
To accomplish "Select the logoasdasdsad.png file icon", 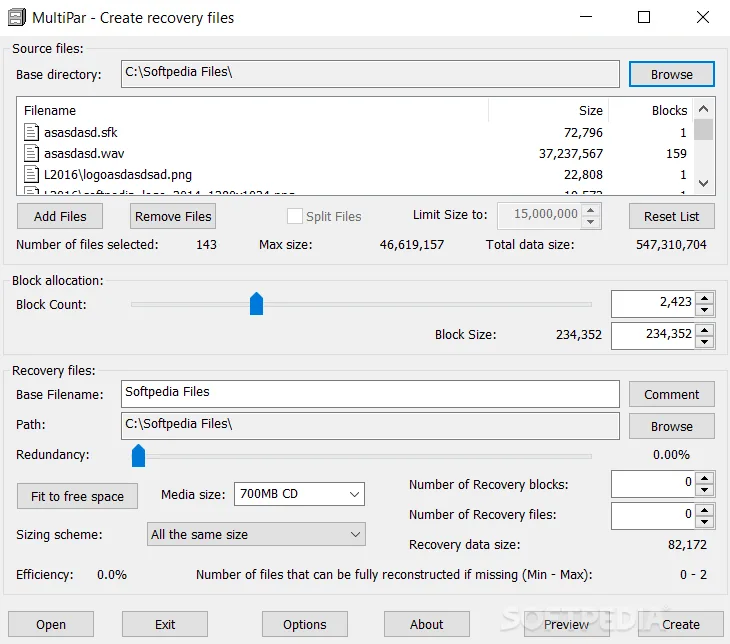I will tap(31, 174).
